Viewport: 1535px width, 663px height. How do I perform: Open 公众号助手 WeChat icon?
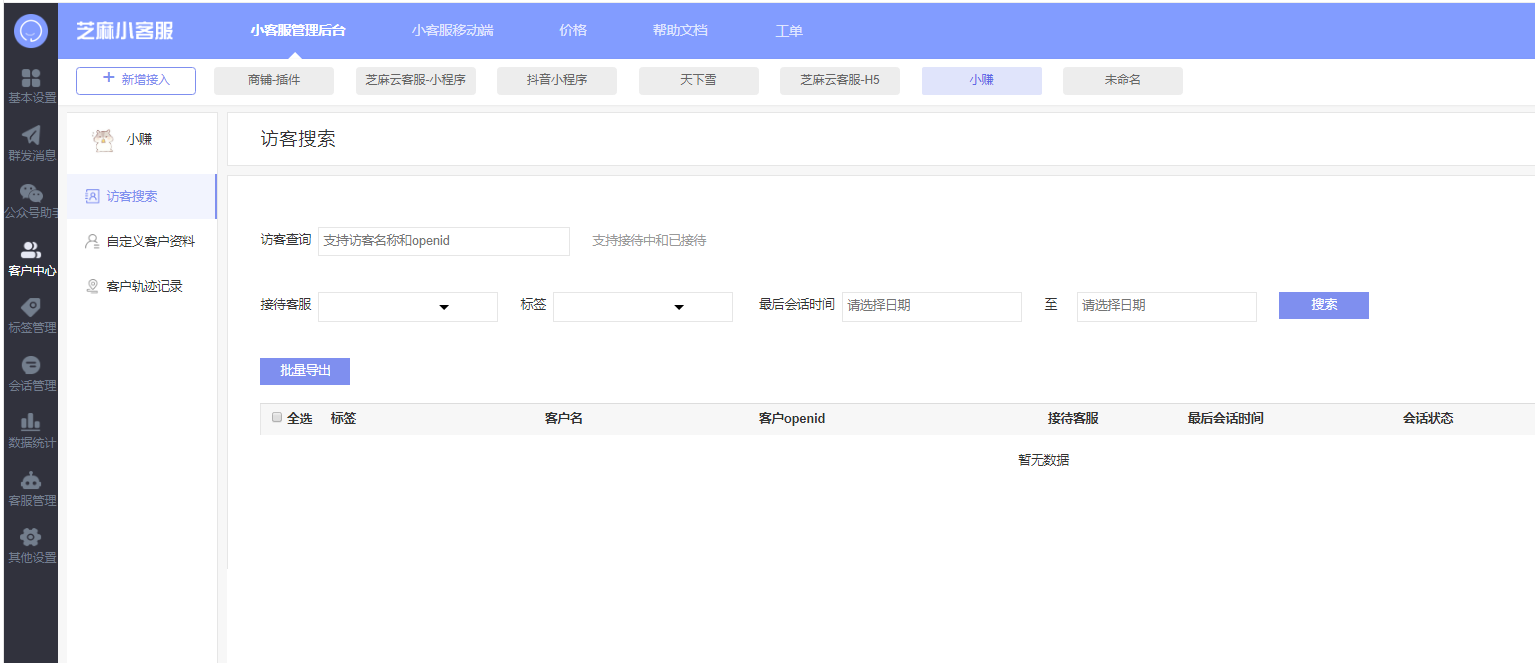(31, 193)
